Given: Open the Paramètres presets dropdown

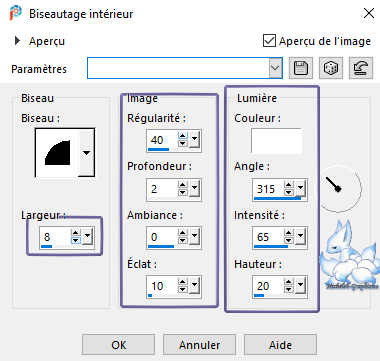Looking at the screenshot, I should click(275, 68).
